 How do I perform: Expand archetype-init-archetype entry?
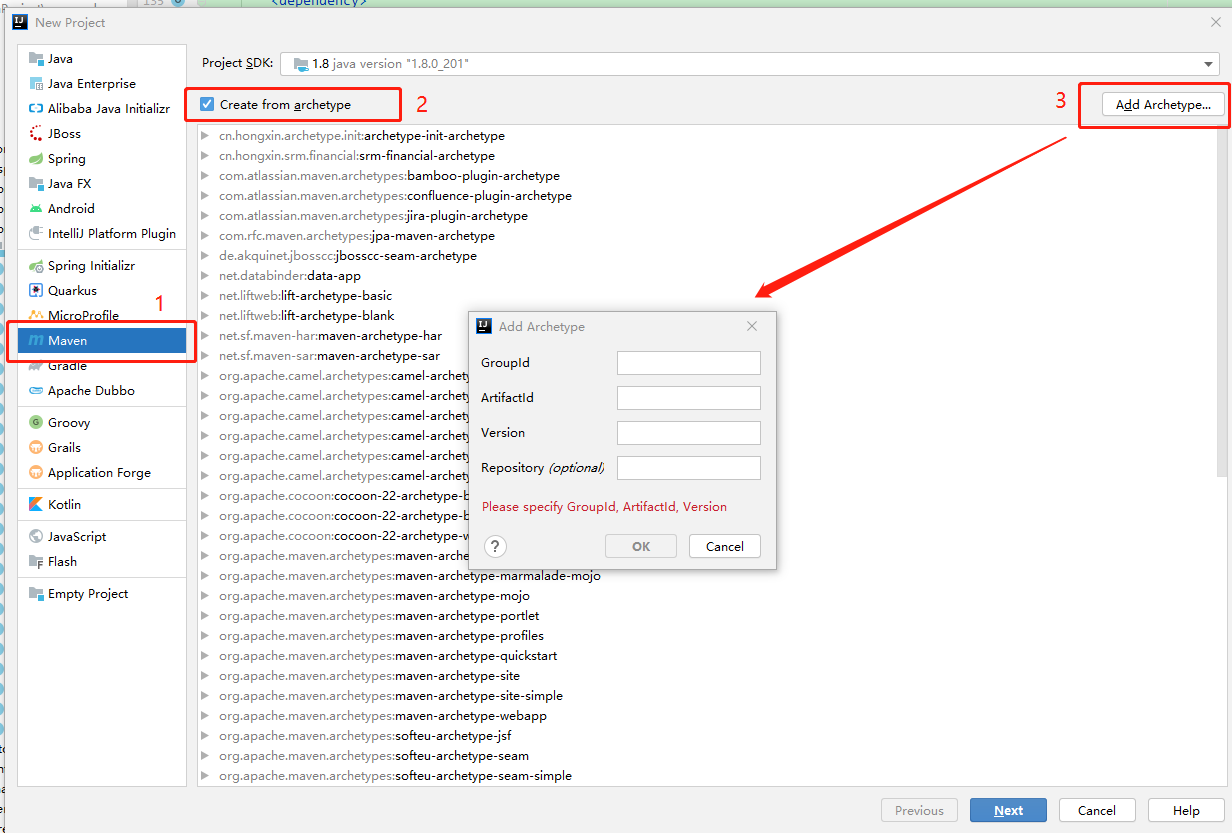click(x=205, y=136)
